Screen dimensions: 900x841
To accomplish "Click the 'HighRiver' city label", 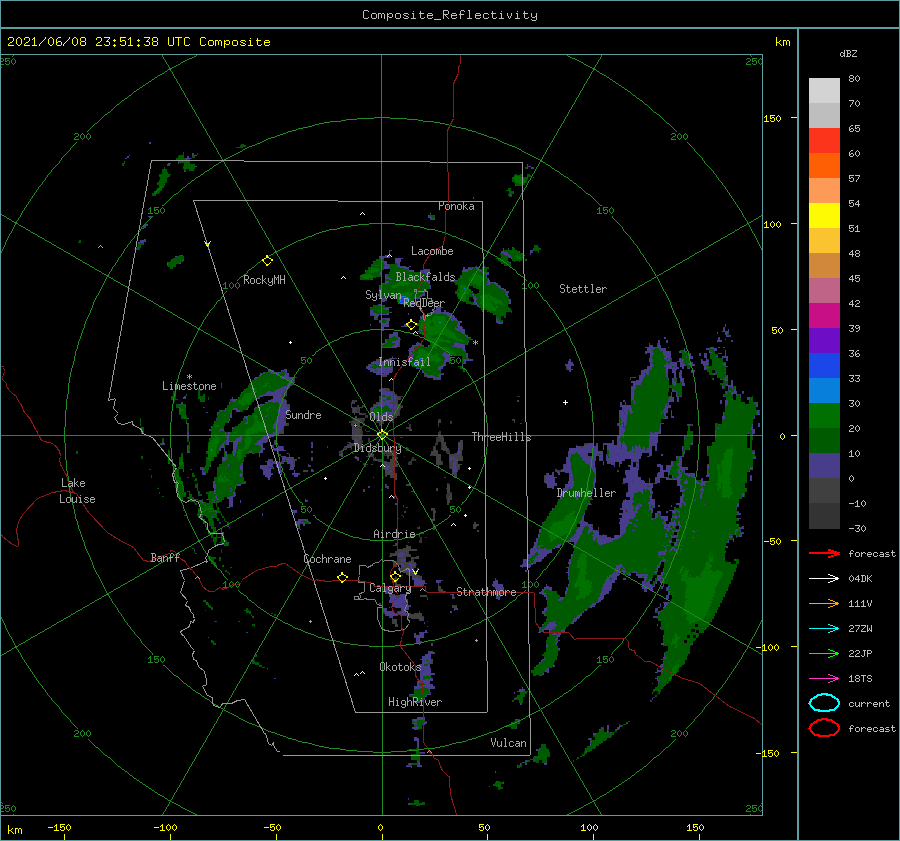I will [415, 702].
